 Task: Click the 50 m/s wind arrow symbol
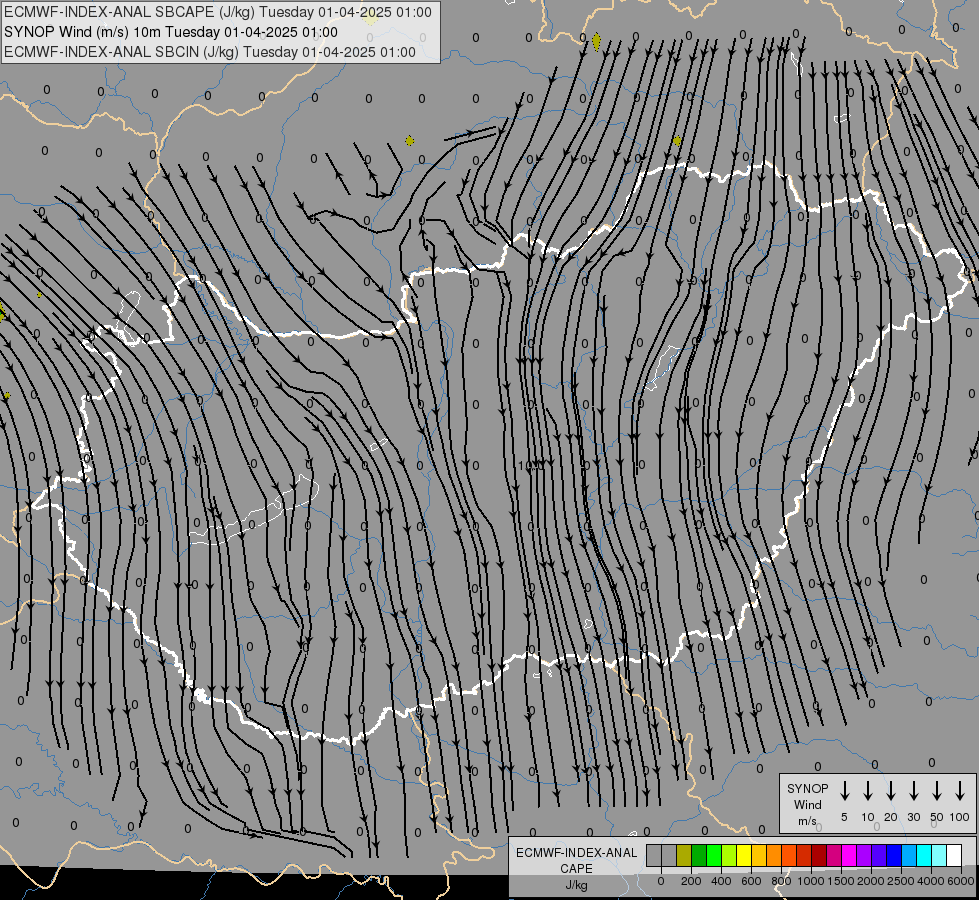[937, 791]
